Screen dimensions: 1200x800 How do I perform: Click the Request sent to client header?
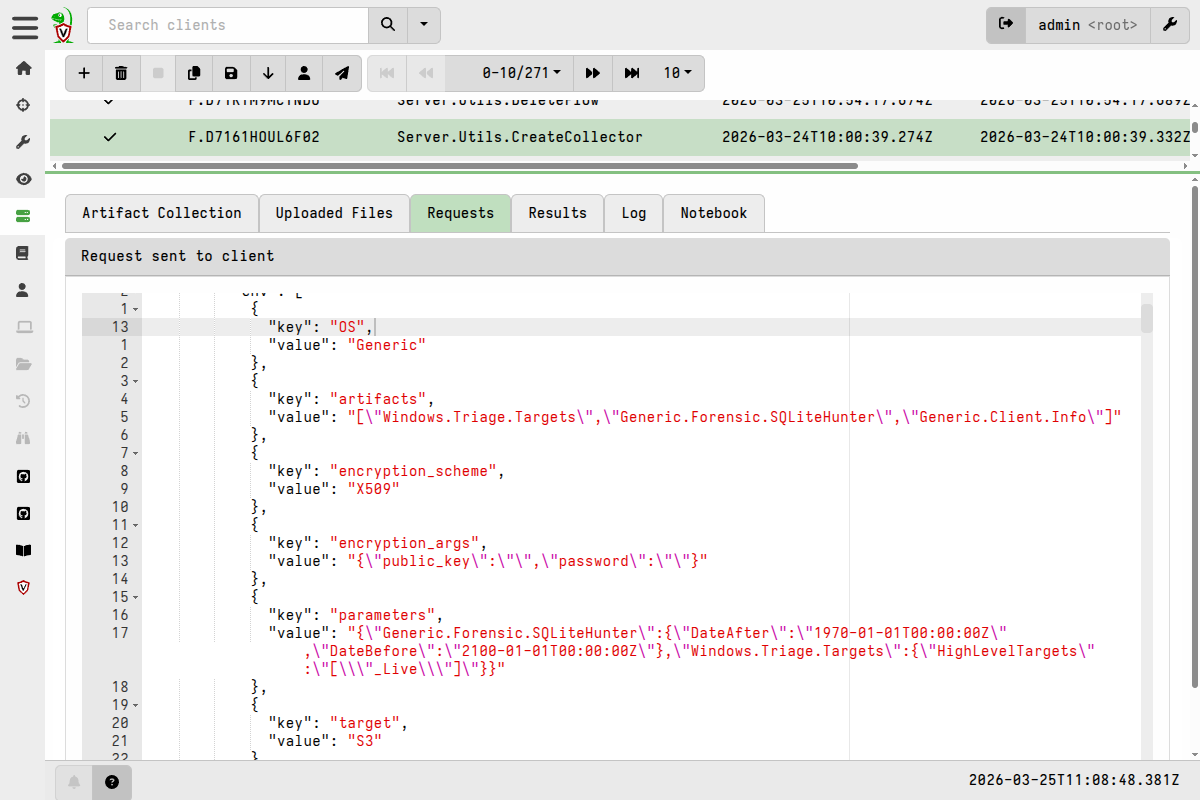pos(617,257)
